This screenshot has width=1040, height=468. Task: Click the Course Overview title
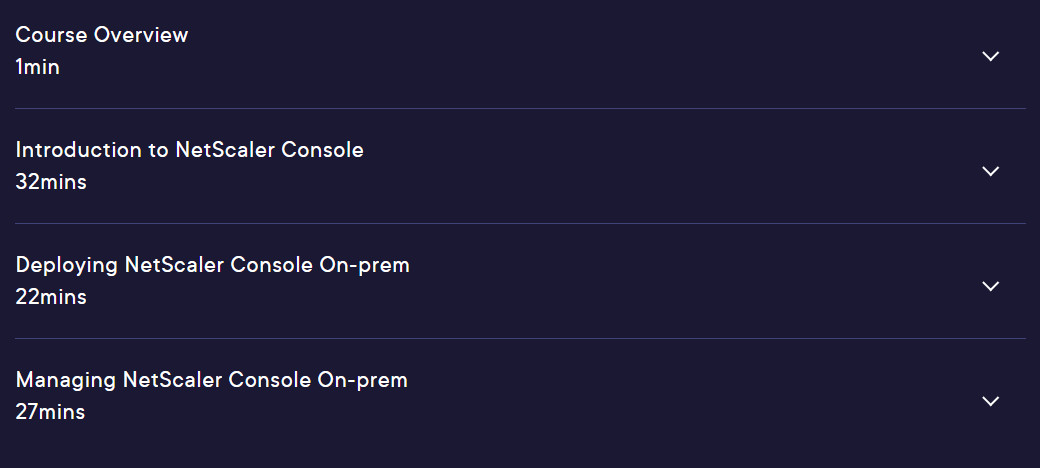[101, 34]
